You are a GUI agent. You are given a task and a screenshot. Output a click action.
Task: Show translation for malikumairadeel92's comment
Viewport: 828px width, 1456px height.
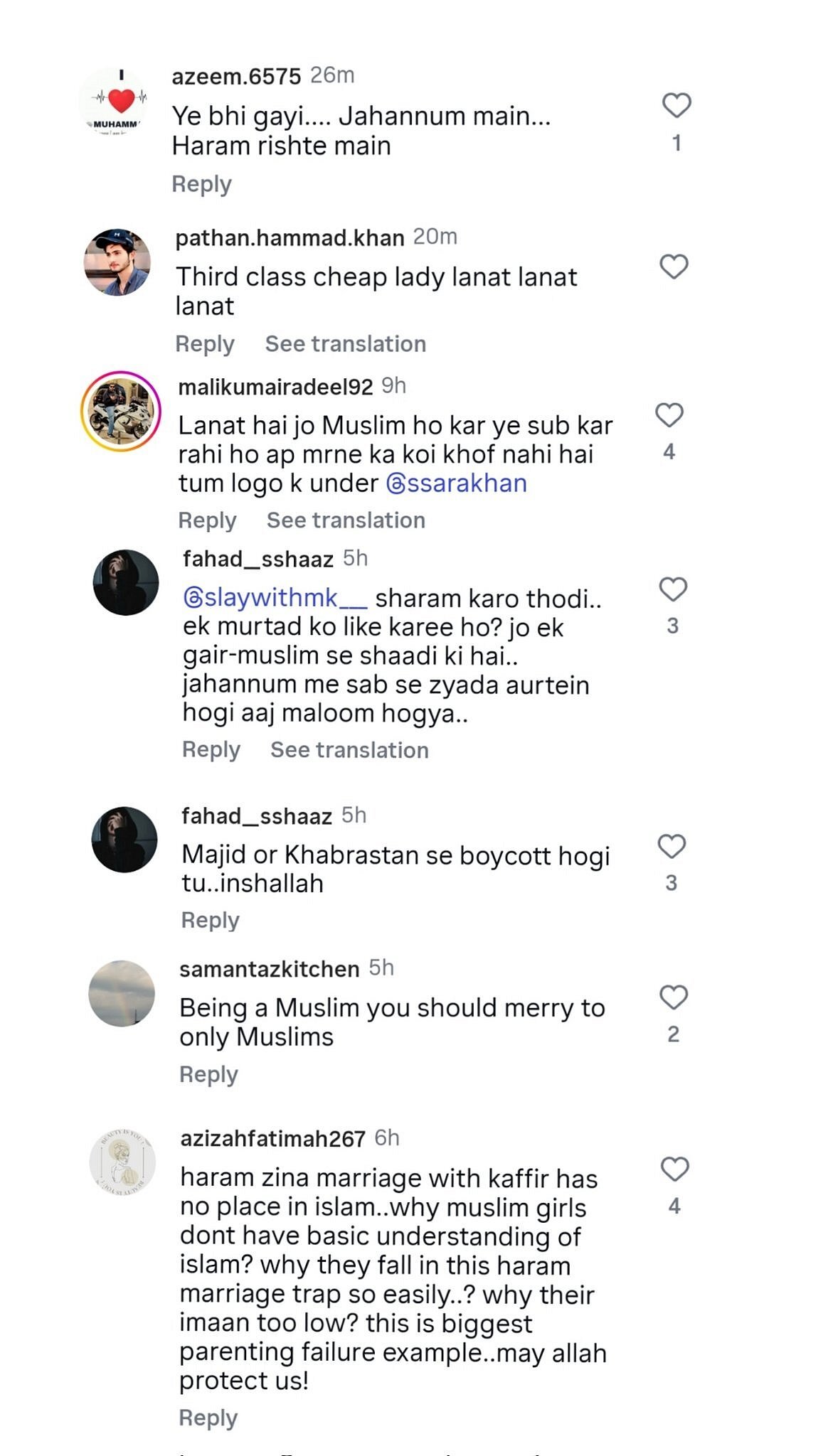(346, 520)
